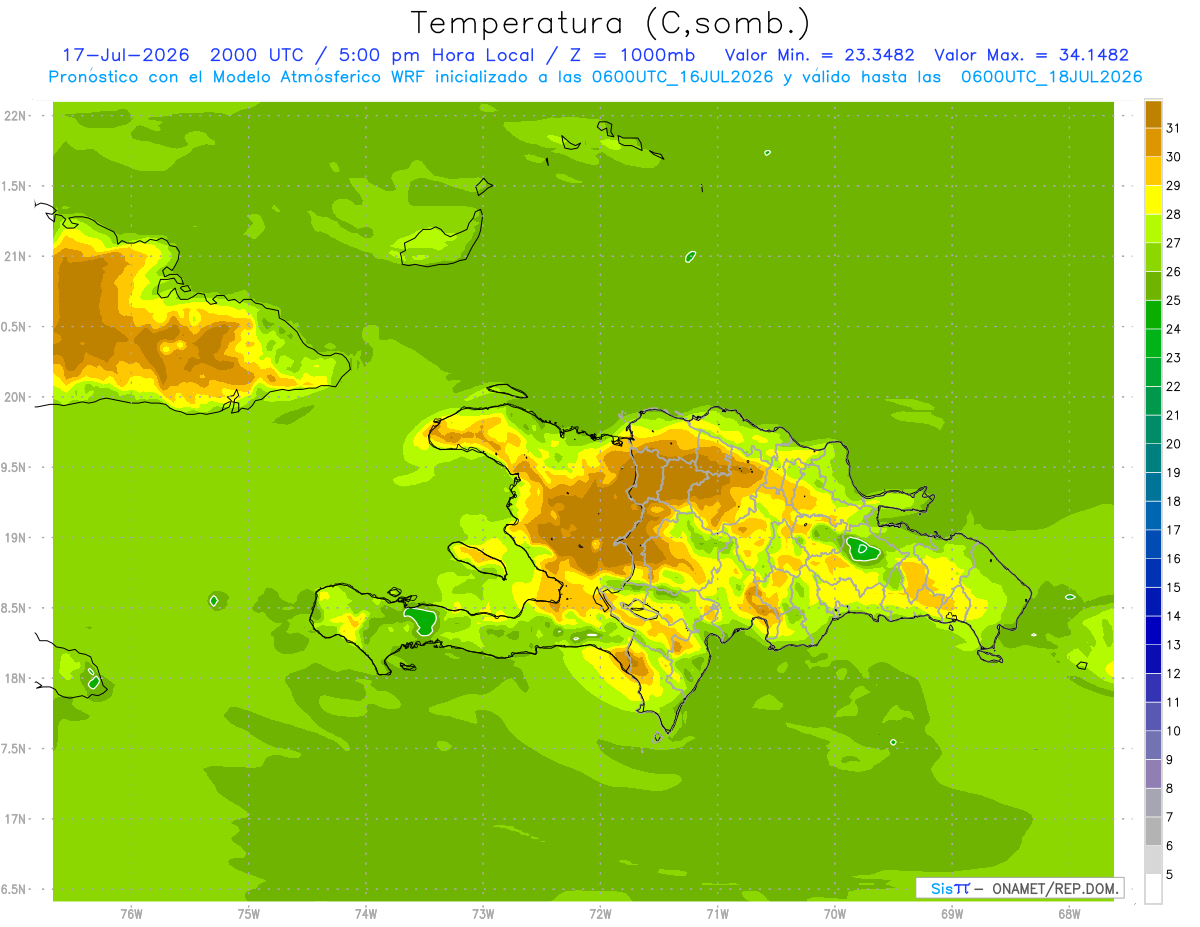Click the colorbar label '26'
This screenshot has width=1200, height=927.
pos(1173,271)
